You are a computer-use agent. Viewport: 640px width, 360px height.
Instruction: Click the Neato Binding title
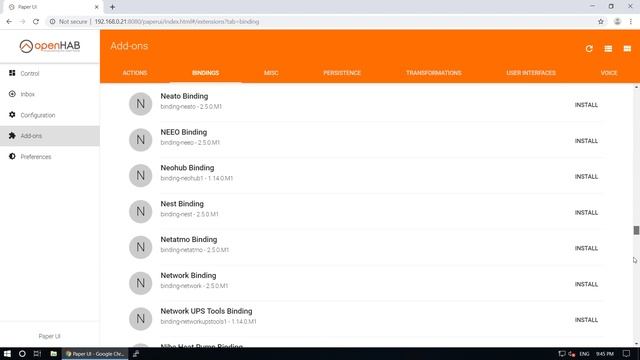coord(184,96)
